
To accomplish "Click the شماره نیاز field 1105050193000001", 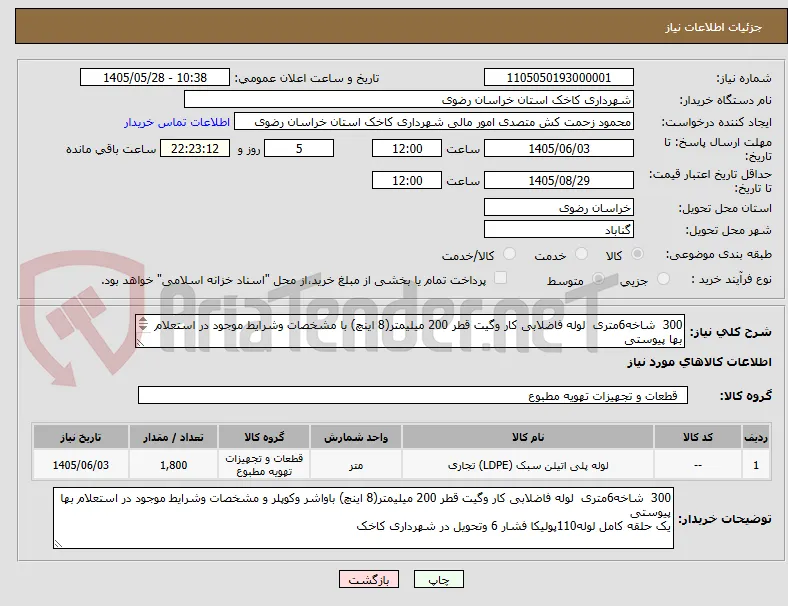I will 559,78.
